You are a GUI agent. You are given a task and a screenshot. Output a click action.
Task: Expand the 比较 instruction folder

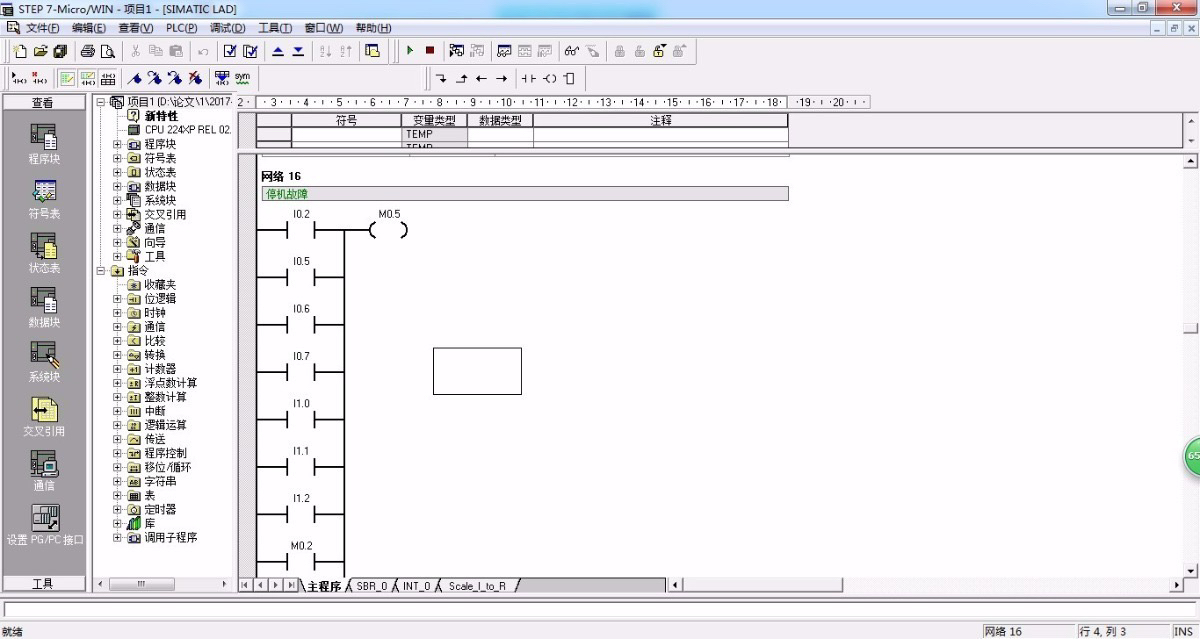pos(117,341)
